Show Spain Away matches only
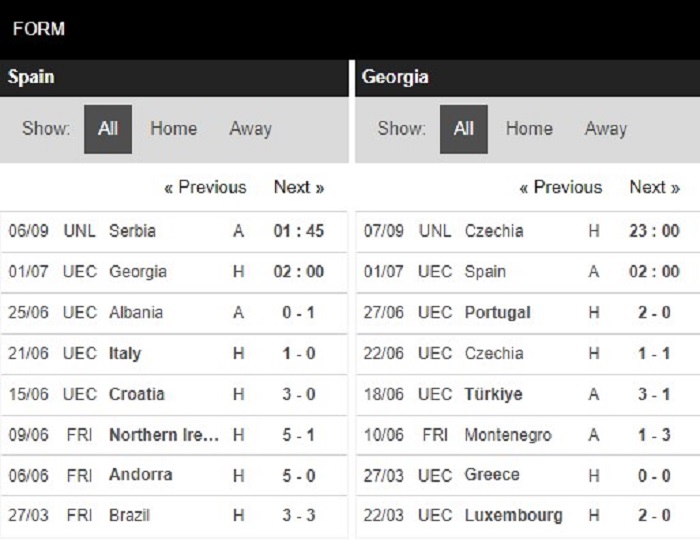 pos(250,129)
